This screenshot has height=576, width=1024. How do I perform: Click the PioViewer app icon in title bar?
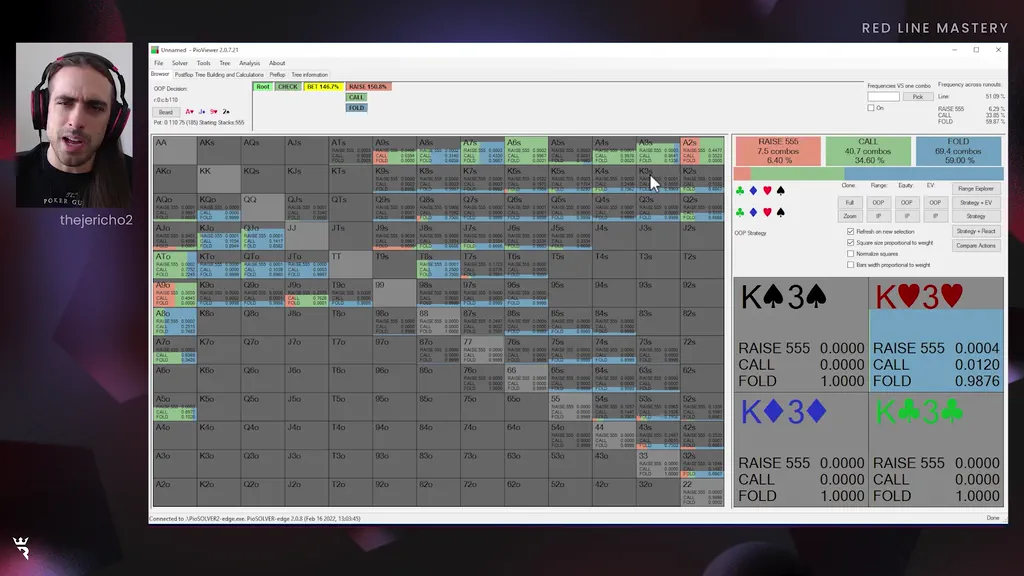pyautogui.click(x=155, y=50)
